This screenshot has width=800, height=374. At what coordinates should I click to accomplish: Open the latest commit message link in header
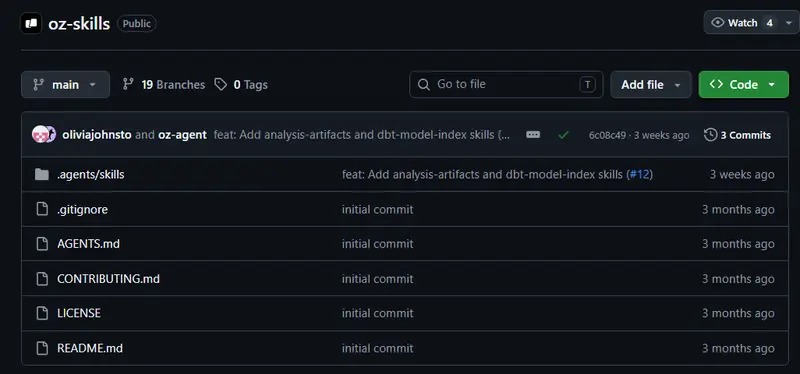362,135
